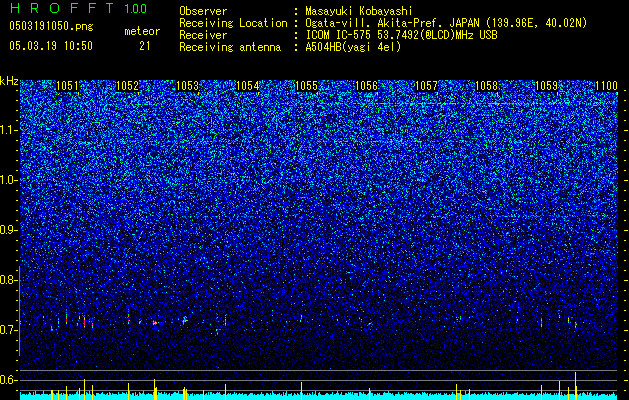Screen dimensions: 629x400
Task: Click the 1052 time marker
Action: 127,86
